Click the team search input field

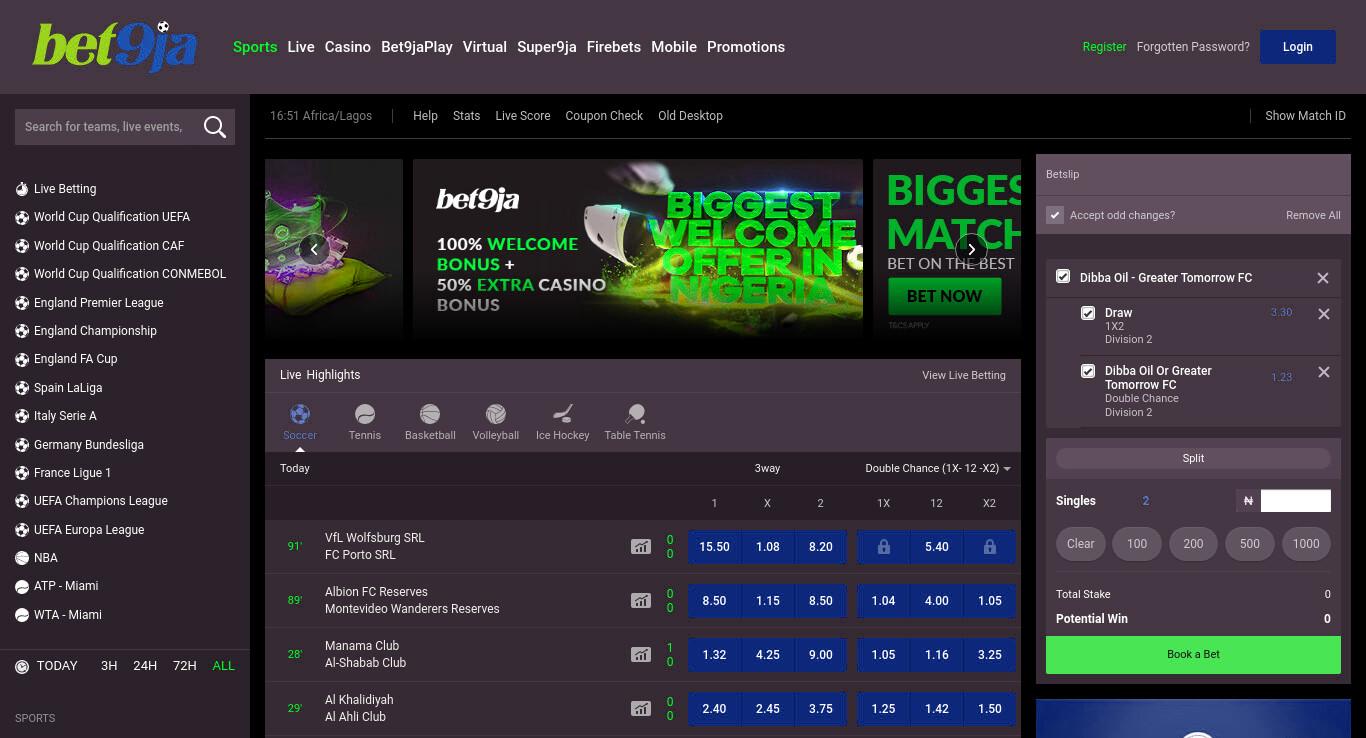click(106, 127)
